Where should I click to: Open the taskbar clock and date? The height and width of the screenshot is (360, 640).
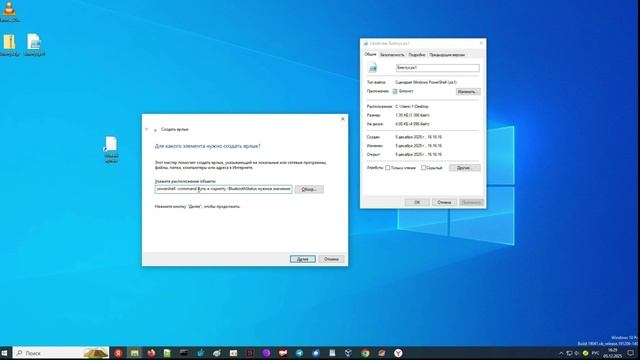[613, 353]
